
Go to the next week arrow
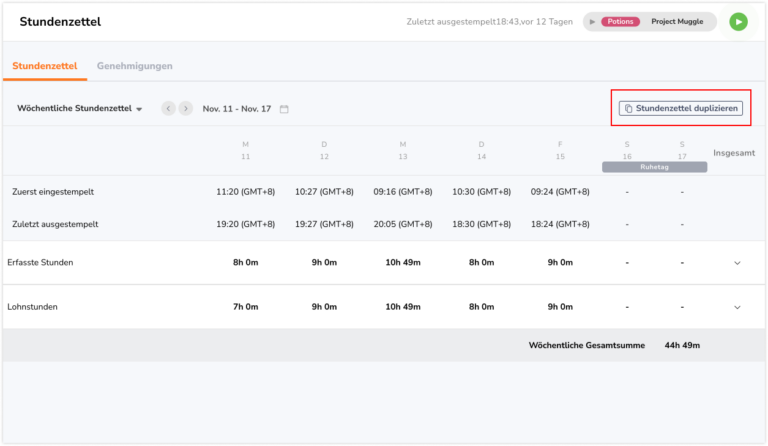coord(186,108)
